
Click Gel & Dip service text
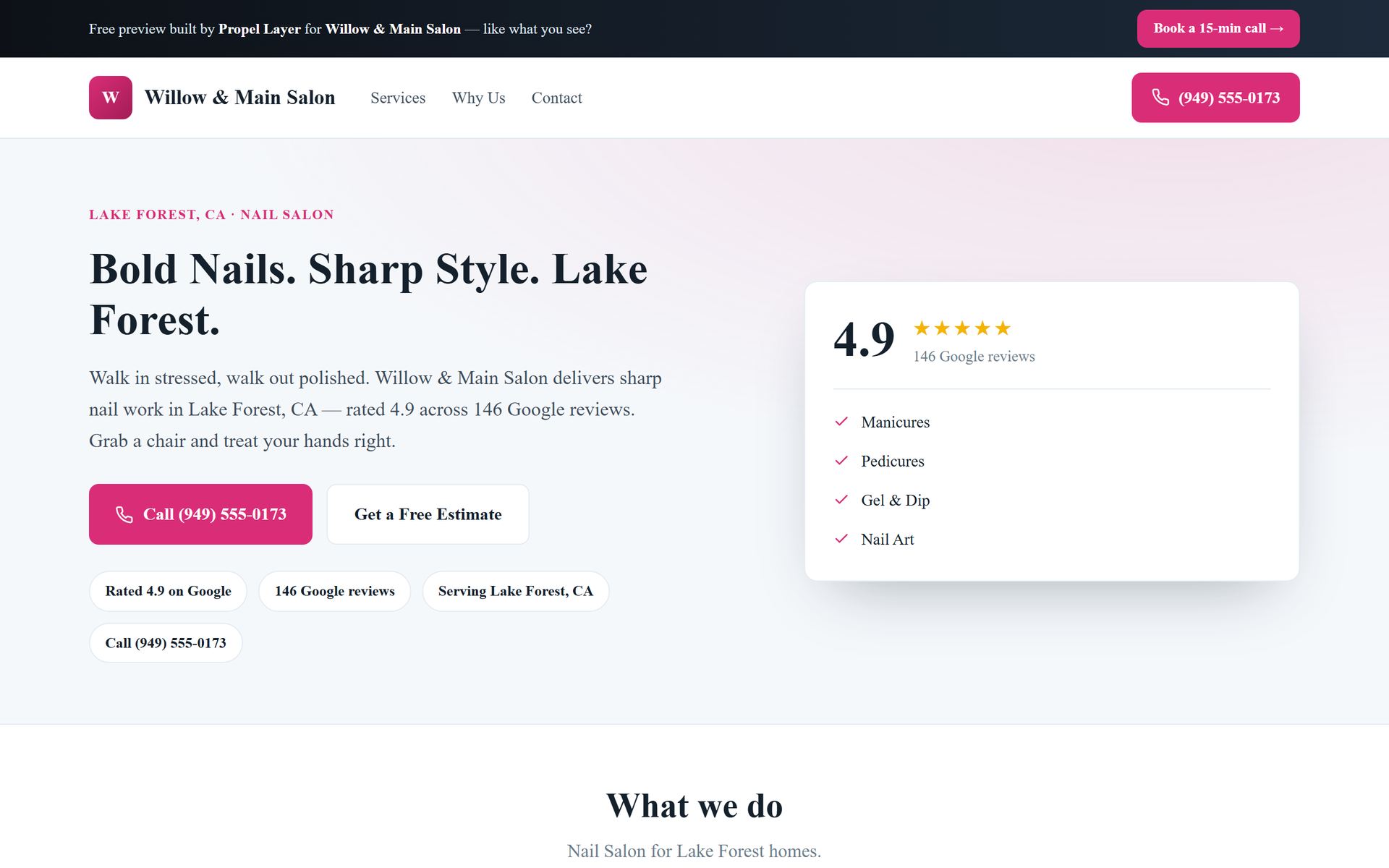click(x=895, y=501)
